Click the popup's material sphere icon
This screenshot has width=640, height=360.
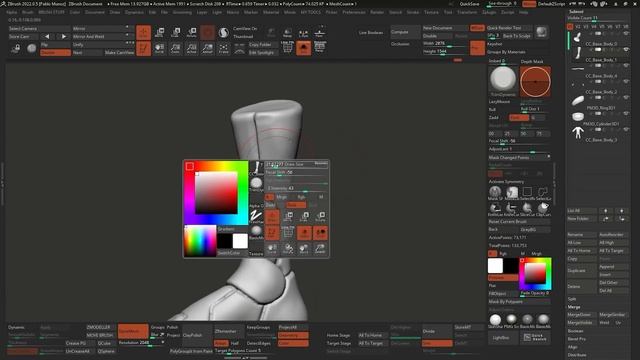(x=256, y=231)
